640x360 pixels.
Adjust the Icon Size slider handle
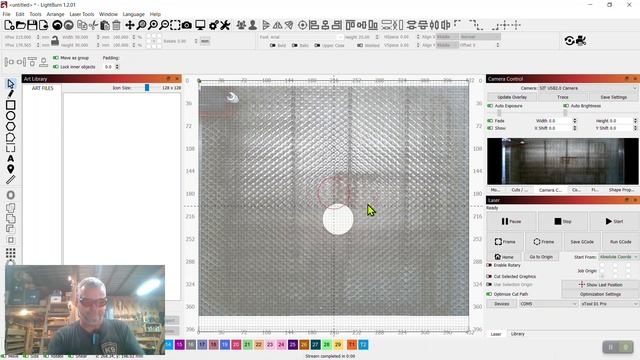pyautogui.click(x=147, y=88)
